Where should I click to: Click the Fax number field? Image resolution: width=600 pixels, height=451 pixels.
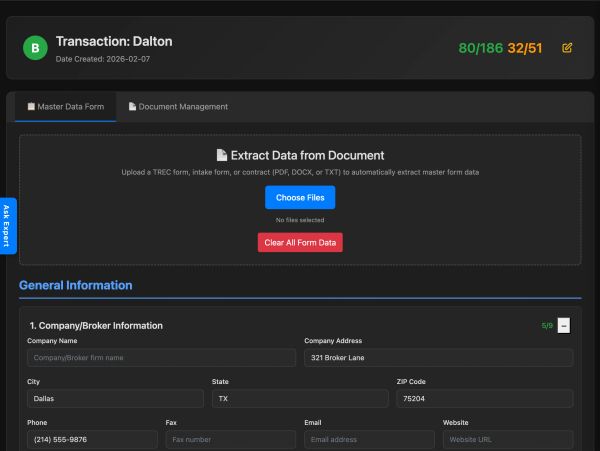click(231, 440)
